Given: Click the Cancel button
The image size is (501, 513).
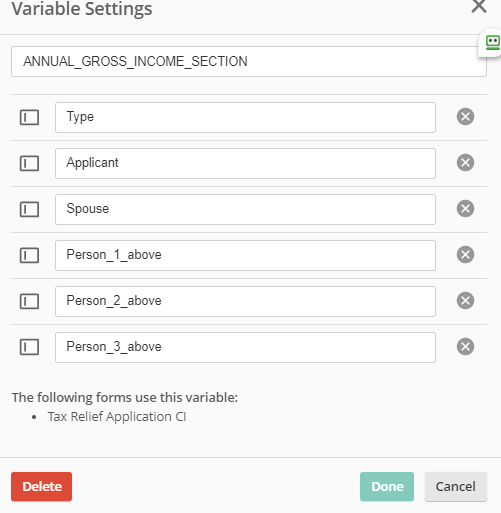Looking at the screenshot, I should (456, 487).
